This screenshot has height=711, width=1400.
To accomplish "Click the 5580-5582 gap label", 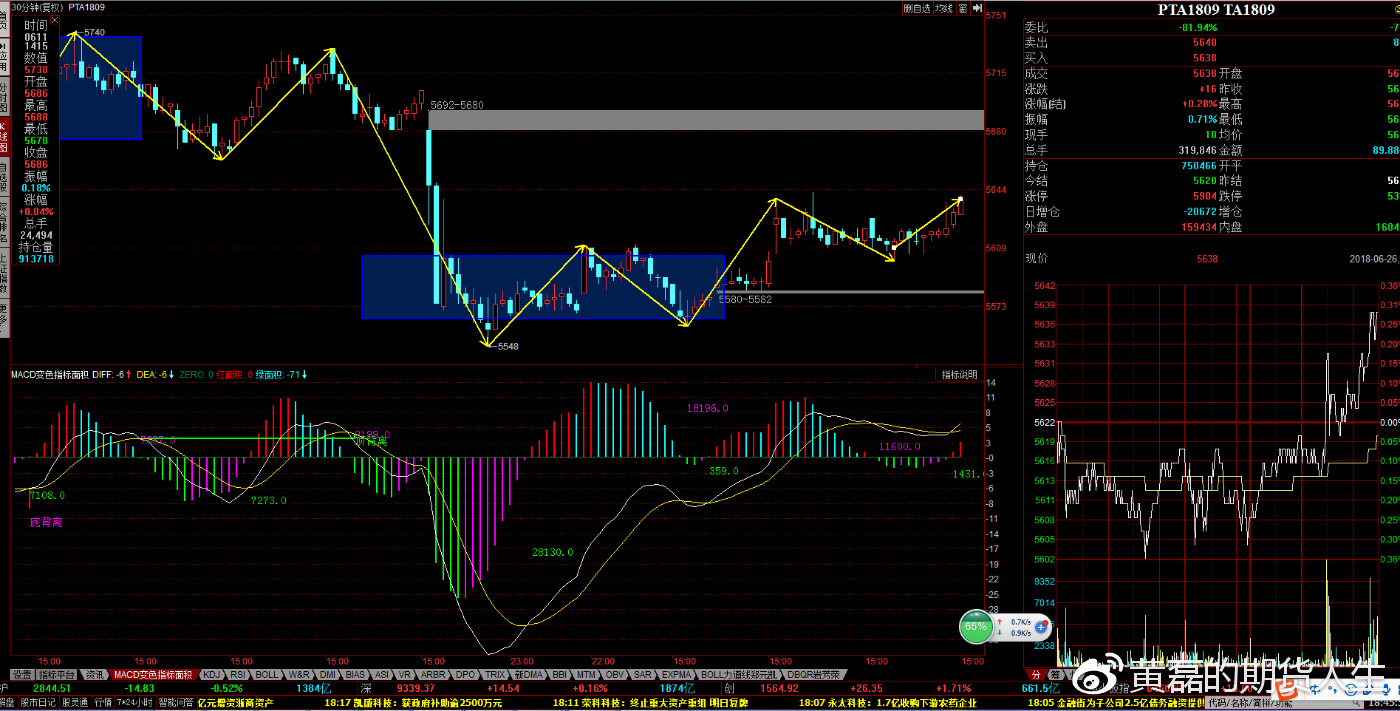I will coord(745,299).
